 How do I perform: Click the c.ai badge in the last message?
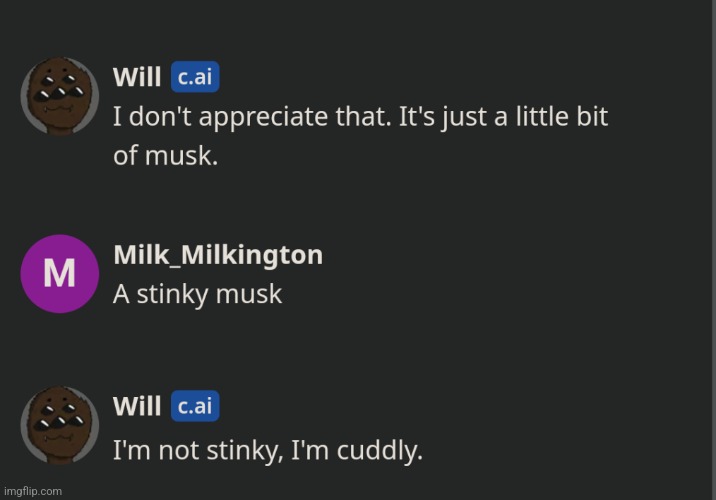pos(195,406)
